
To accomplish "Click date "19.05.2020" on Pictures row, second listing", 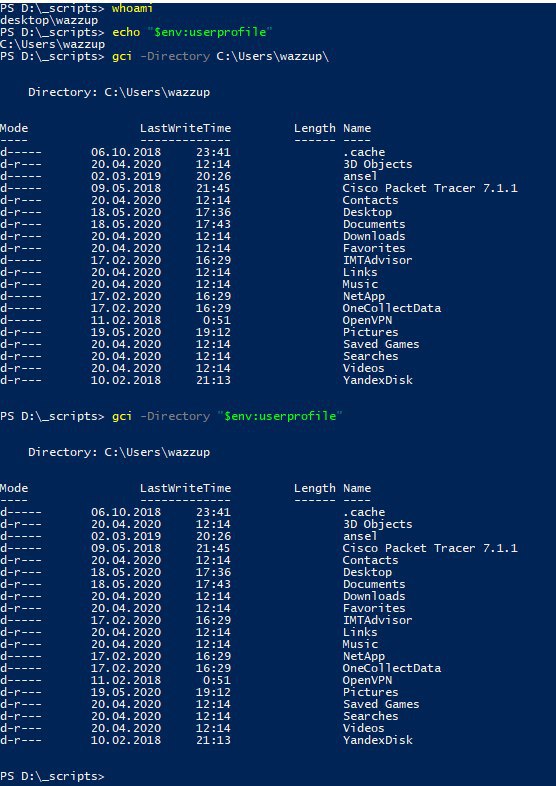I will tap(126, 693).
